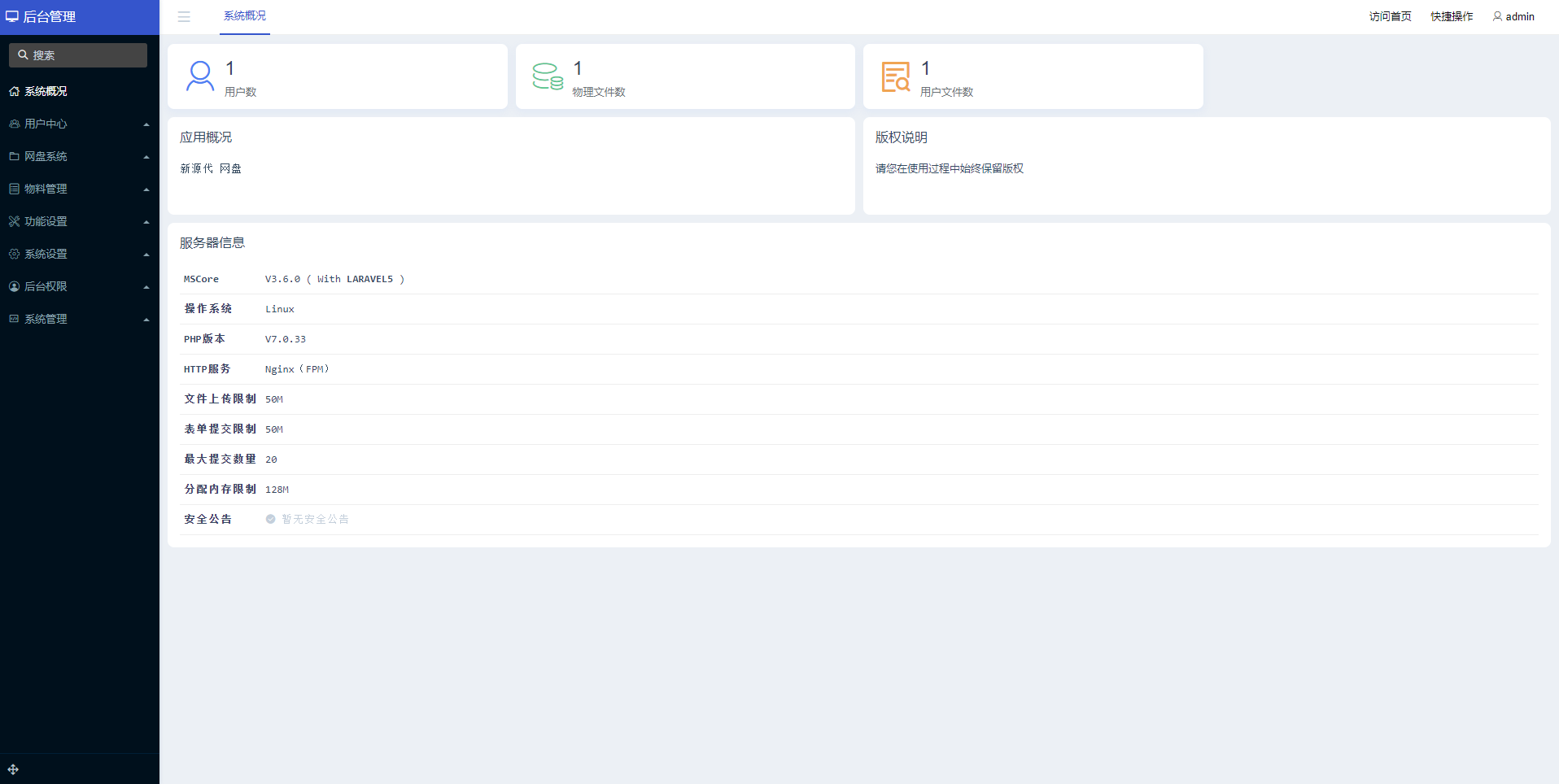The image size is (1559, 784).
Task: Click the person icon beside 后台权限
Action: coord(14,286)
